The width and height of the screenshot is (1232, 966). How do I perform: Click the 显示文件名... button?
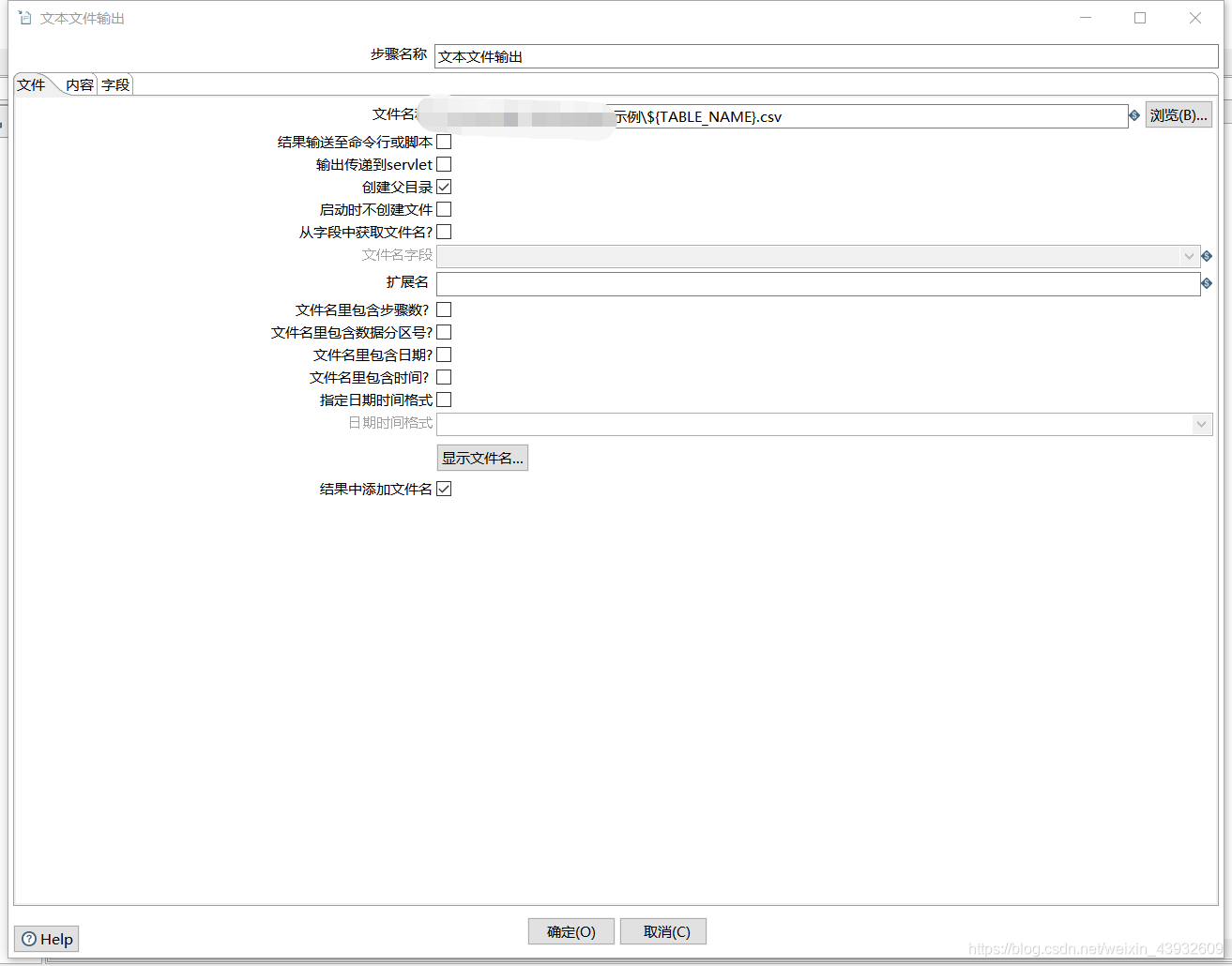(482, 458)
